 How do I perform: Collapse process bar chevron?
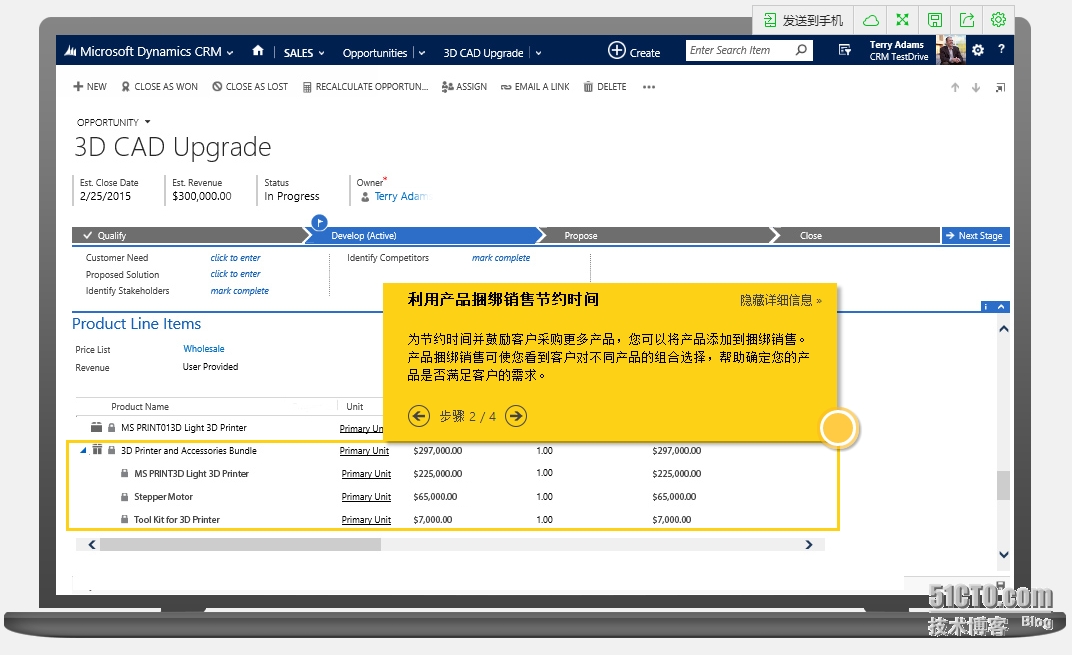click(x=1001, y=306)
